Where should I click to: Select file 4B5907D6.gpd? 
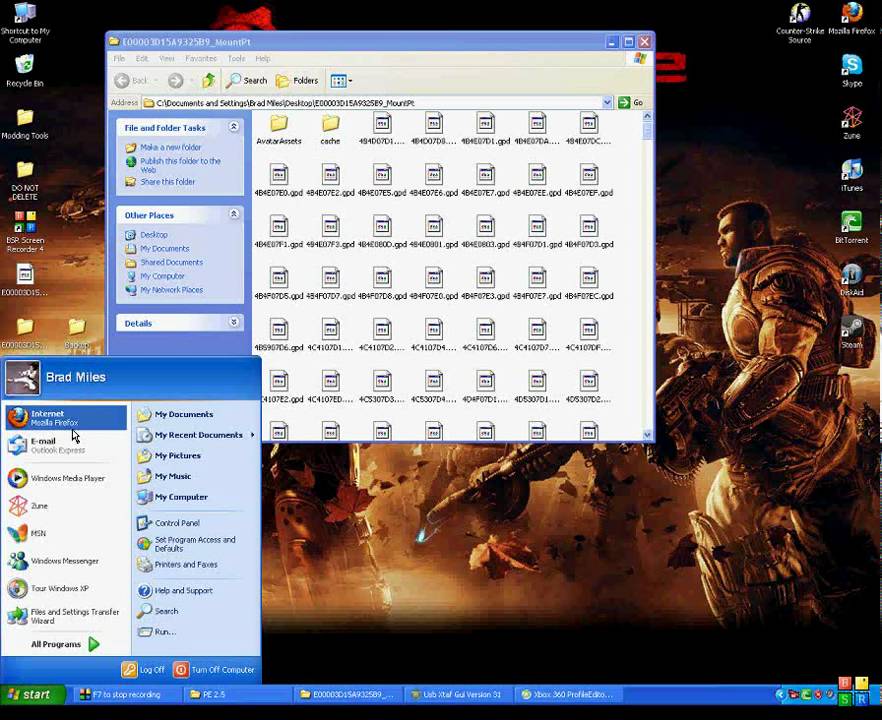278,336
